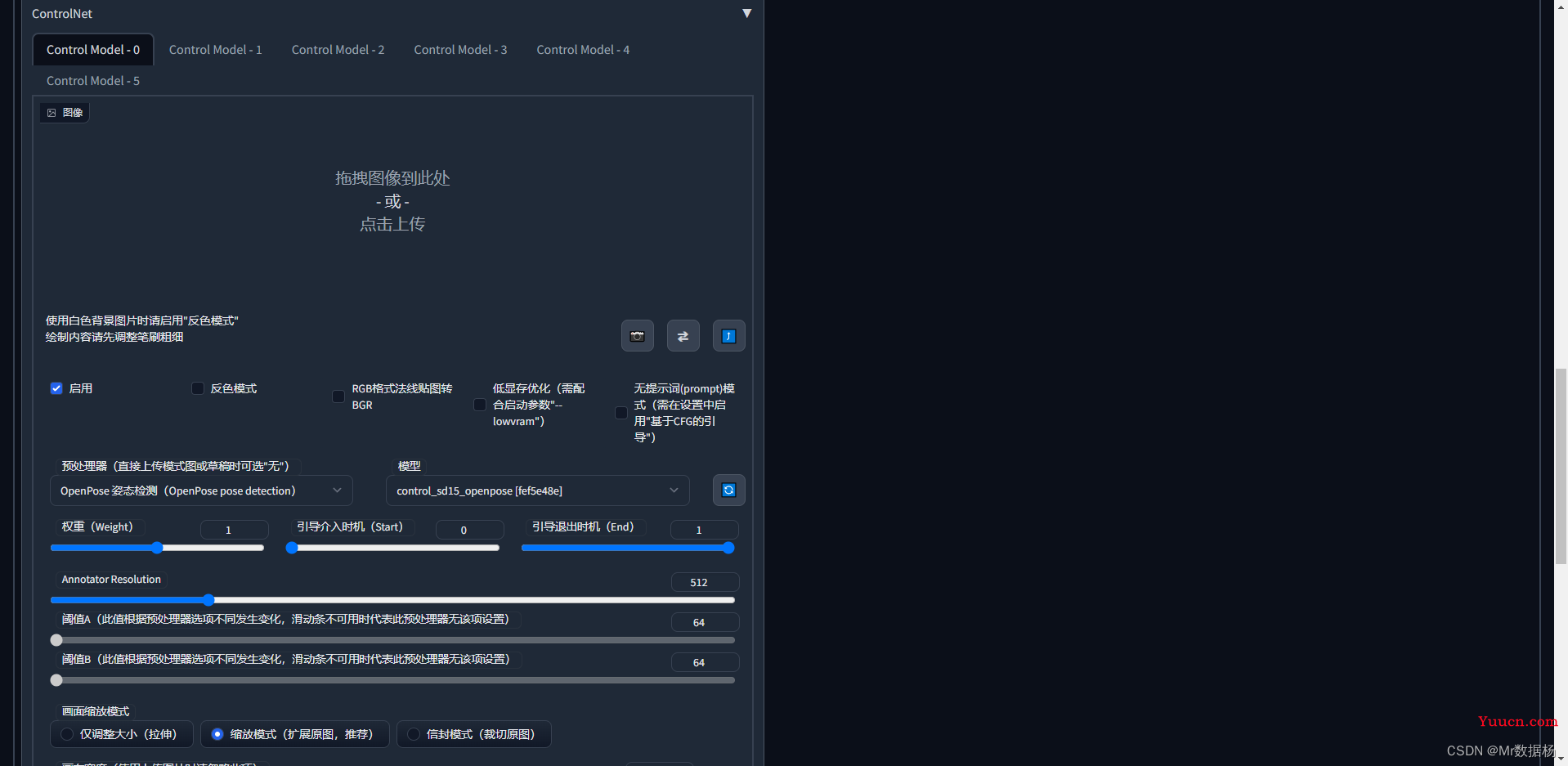Switch to Control Model - 1 tab
The width and height of the screenshot is (1568, 766).
[x=215, y=50]
